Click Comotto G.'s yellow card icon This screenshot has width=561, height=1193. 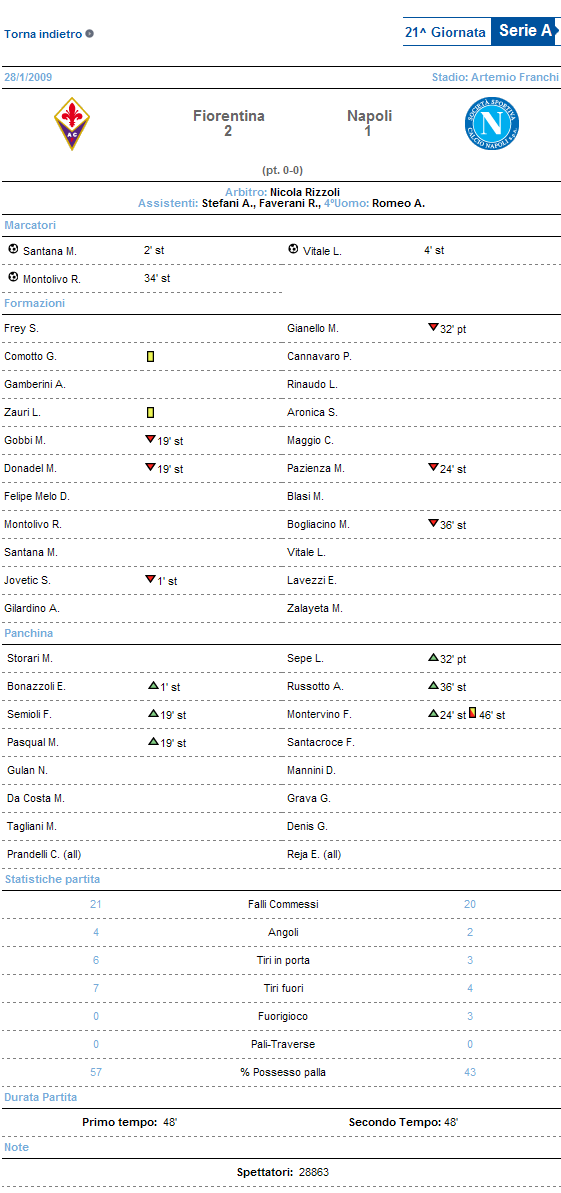[x=151, y=356]
